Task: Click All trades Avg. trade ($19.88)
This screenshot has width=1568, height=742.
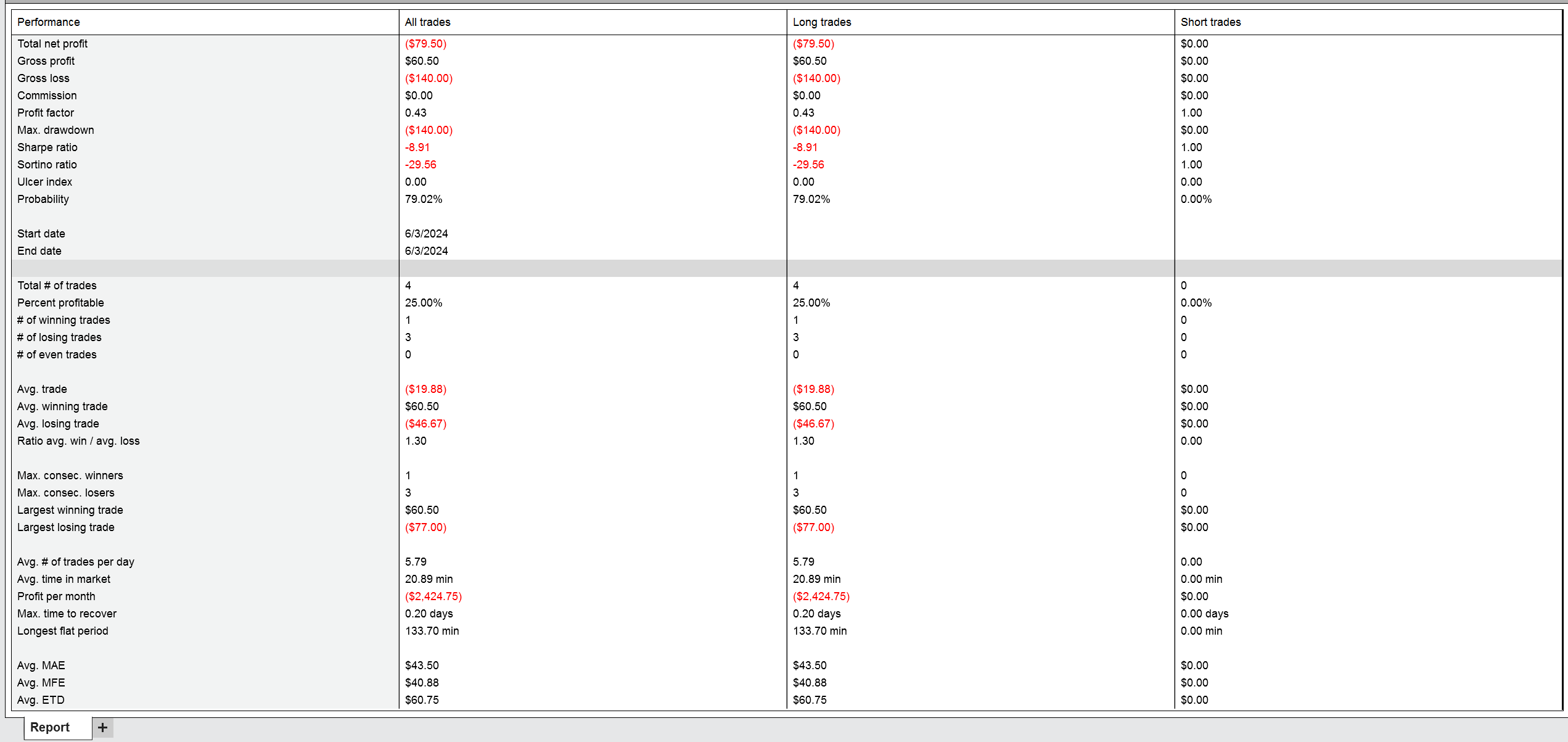Action: point(425,389)
